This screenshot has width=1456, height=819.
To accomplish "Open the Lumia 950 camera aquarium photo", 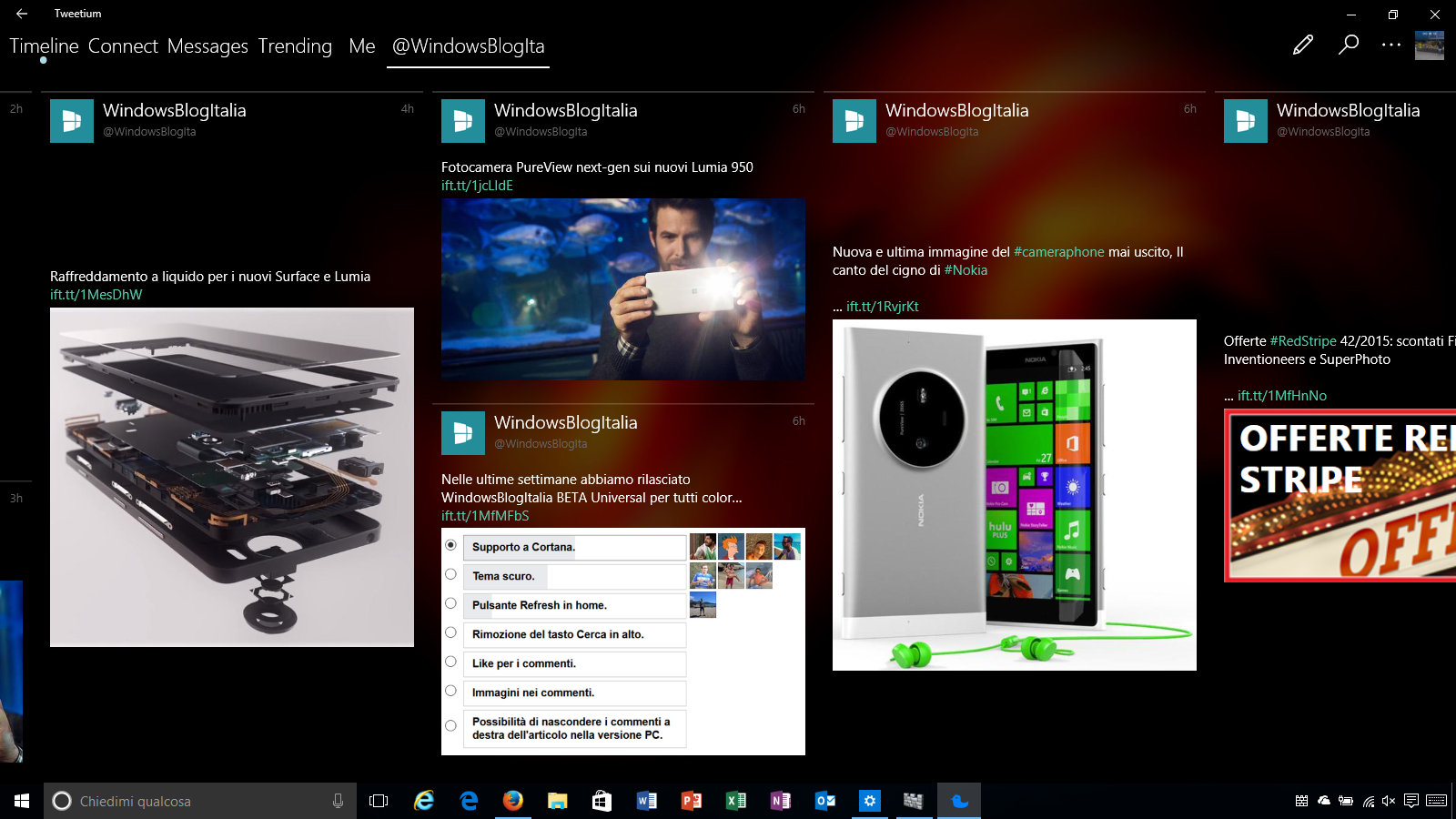I will tap(623, 289).
